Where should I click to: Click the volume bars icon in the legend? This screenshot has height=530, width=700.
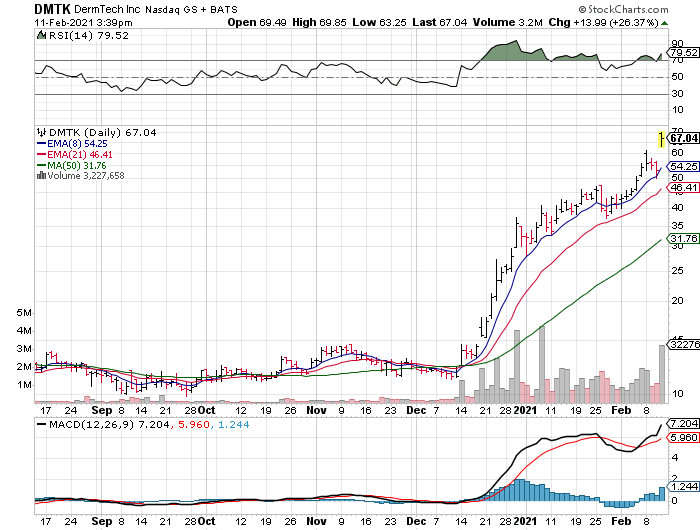[41, 175]
